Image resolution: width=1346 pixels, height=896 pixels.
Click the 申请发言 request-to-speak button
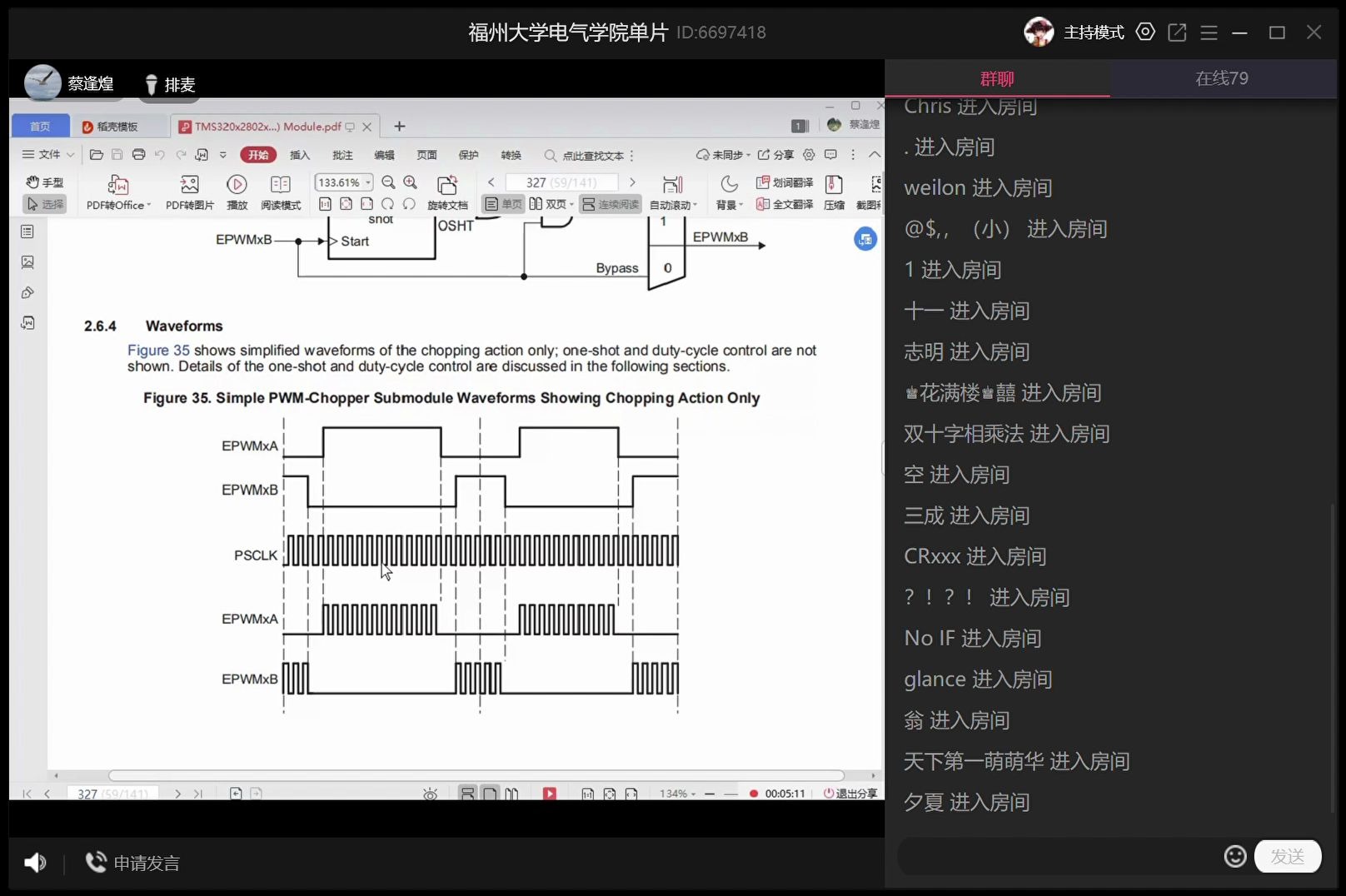pyautogui.click(x=132, y=863)
